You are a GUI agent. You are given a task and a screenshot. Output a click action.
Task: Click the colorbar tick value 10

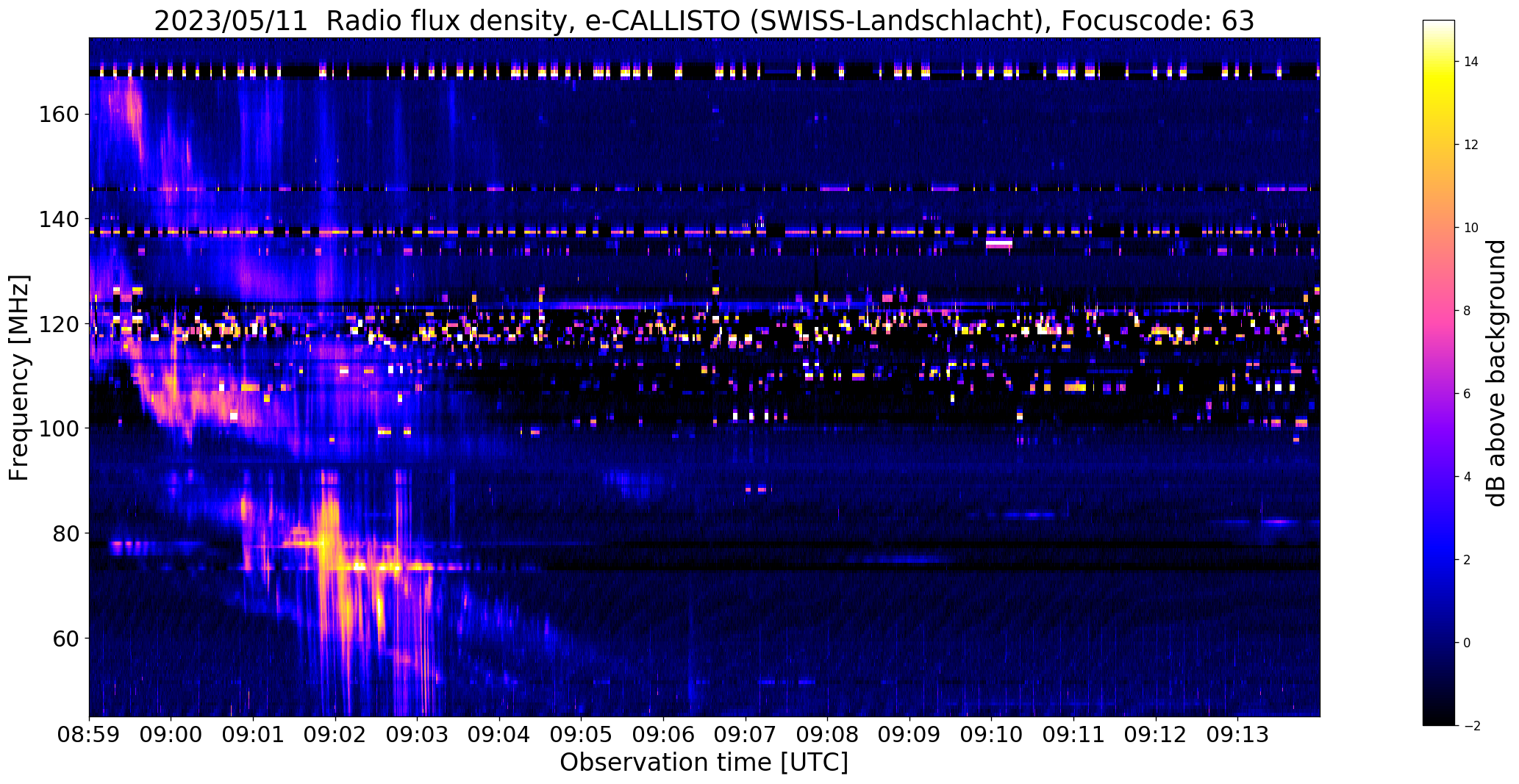(x=1471, y=228)
